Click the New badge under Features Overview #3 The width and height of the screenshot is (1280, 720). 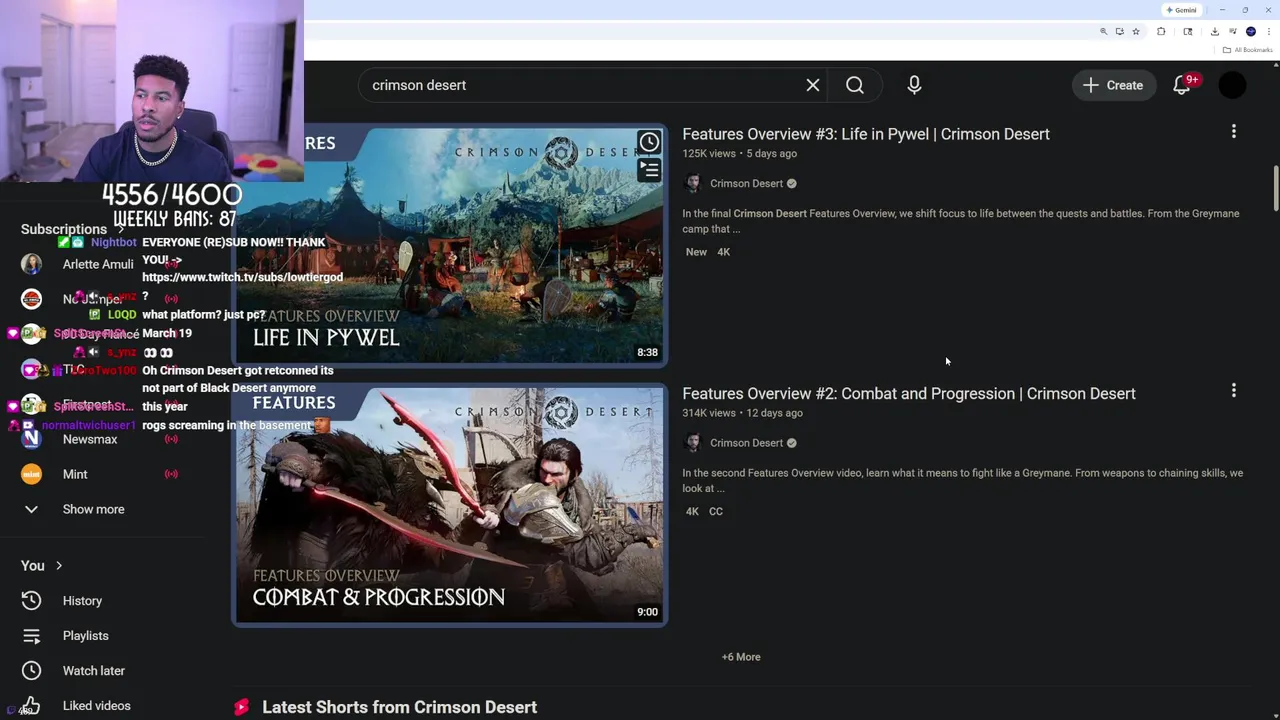click(x=696, y=252)
